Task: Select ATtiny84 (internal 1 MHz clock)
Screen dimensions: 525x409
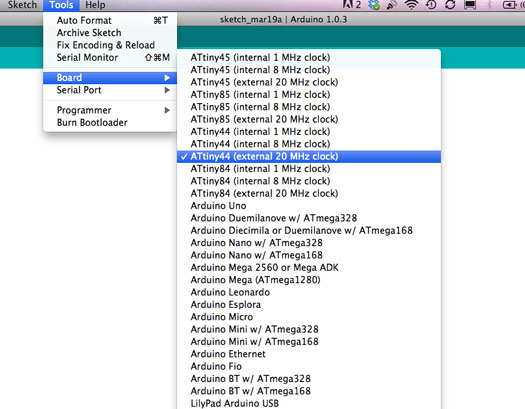Action: point(309,169)
